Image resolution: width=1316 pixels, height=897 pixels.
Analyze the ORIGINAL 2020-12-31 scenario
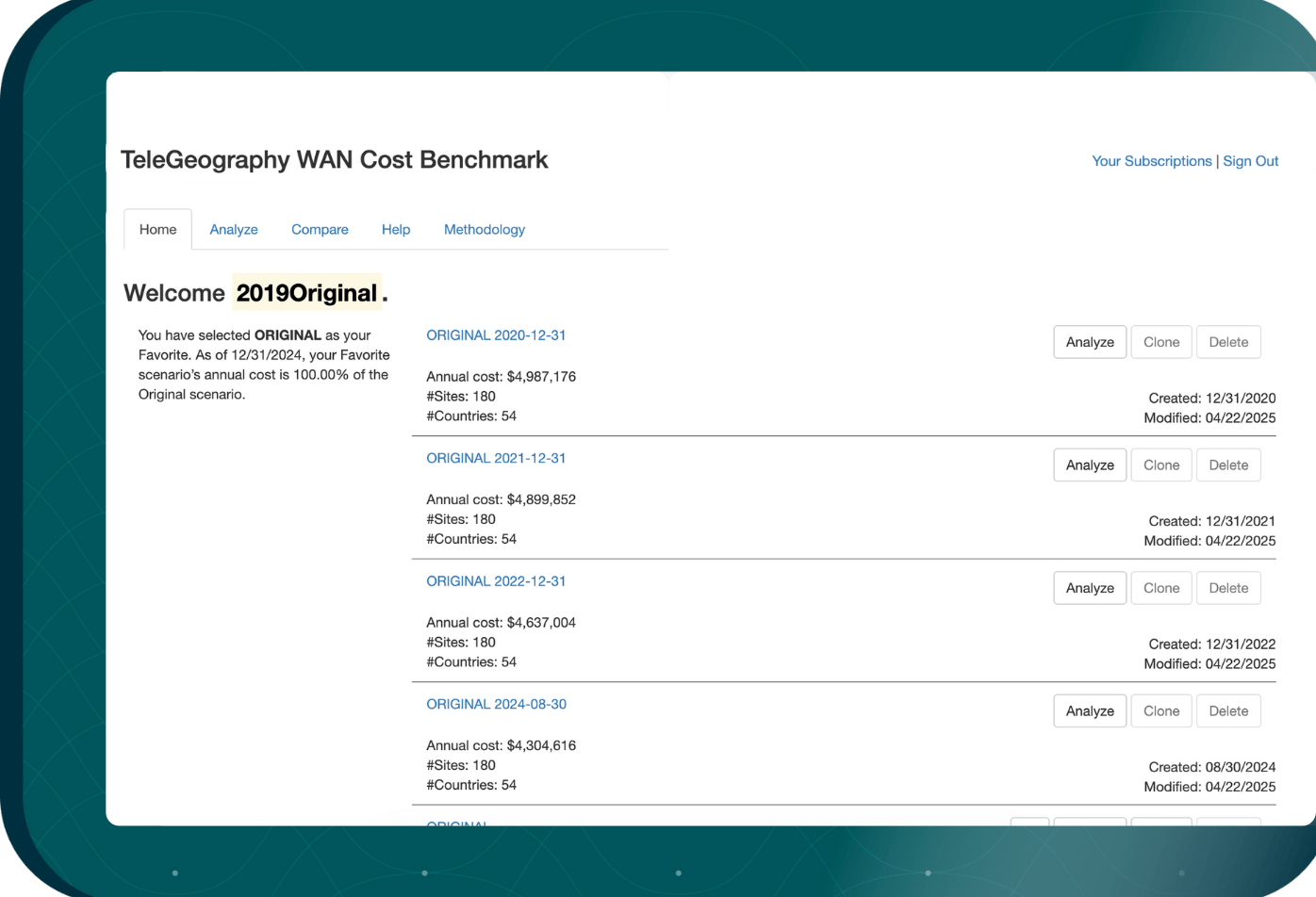(1089, 342)
